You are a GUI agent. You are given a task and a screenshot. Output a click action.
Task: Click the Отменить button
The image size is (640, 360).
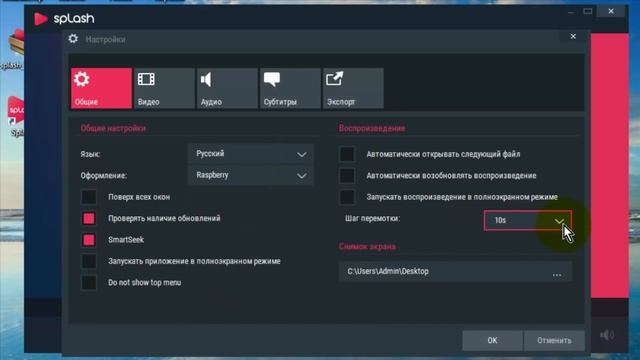click(554, 340)
